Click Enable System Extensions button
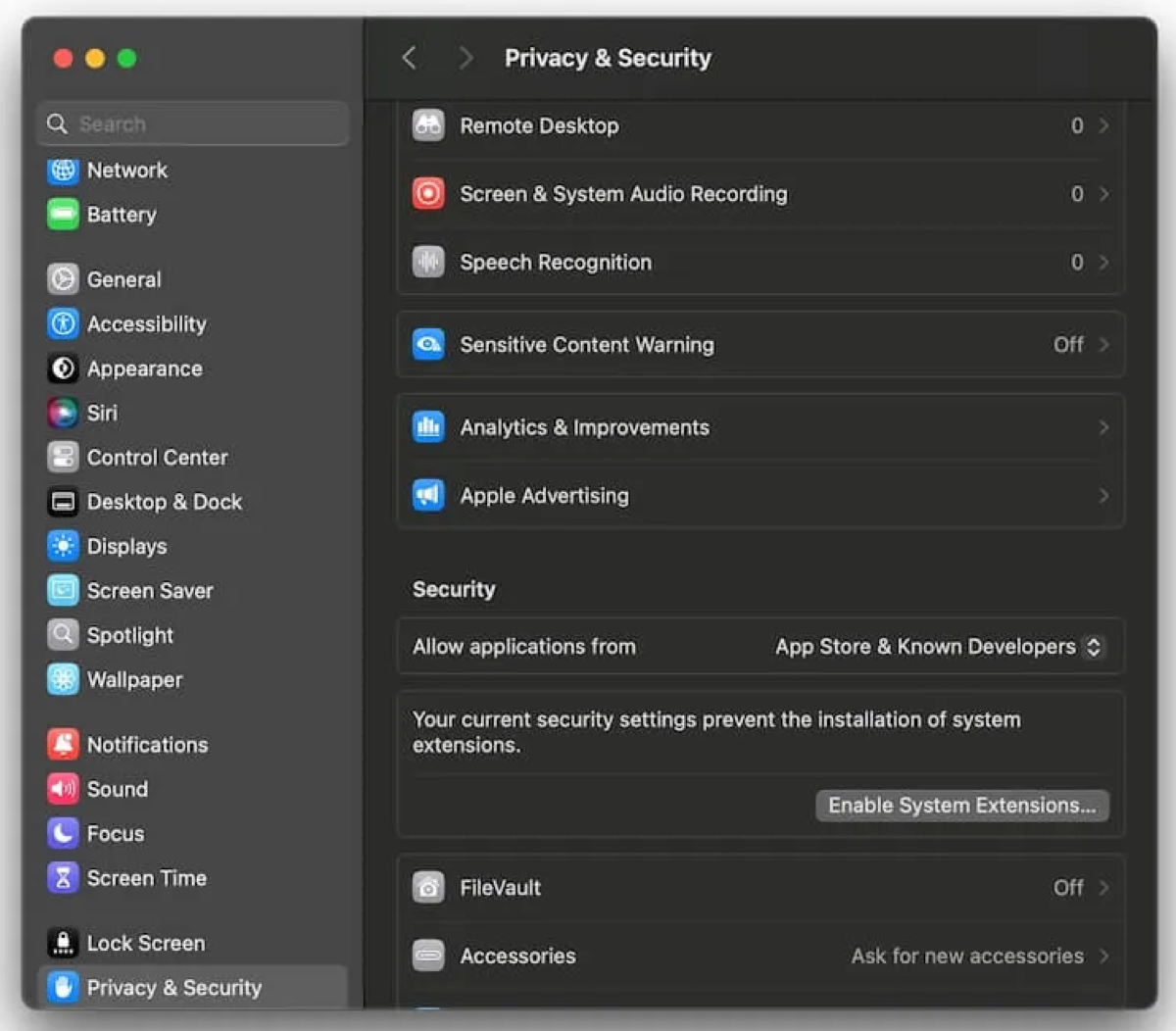The width and height of the screenshot is (1176, 1031). (x=962, y=806)
